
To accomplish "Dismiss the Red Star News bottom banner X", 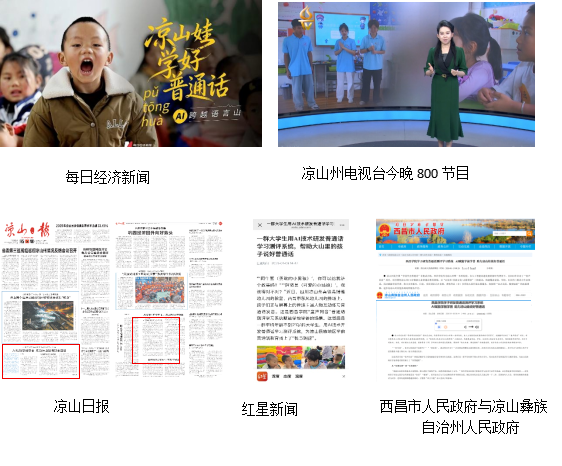I will pyautogui.click(x=343, y=376).
